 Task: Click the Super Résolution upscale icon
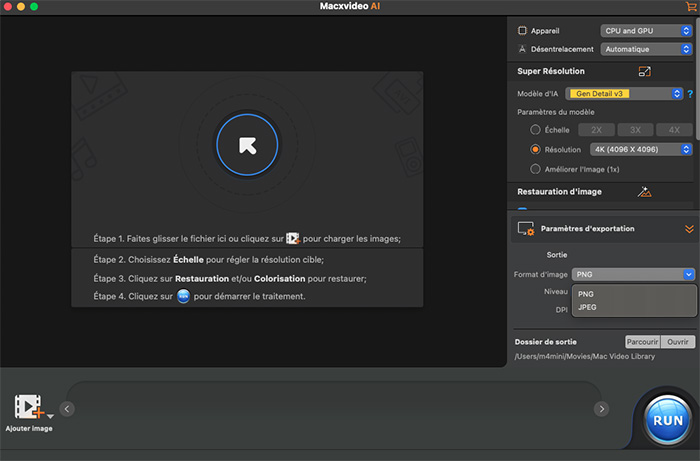pos(645,71)
